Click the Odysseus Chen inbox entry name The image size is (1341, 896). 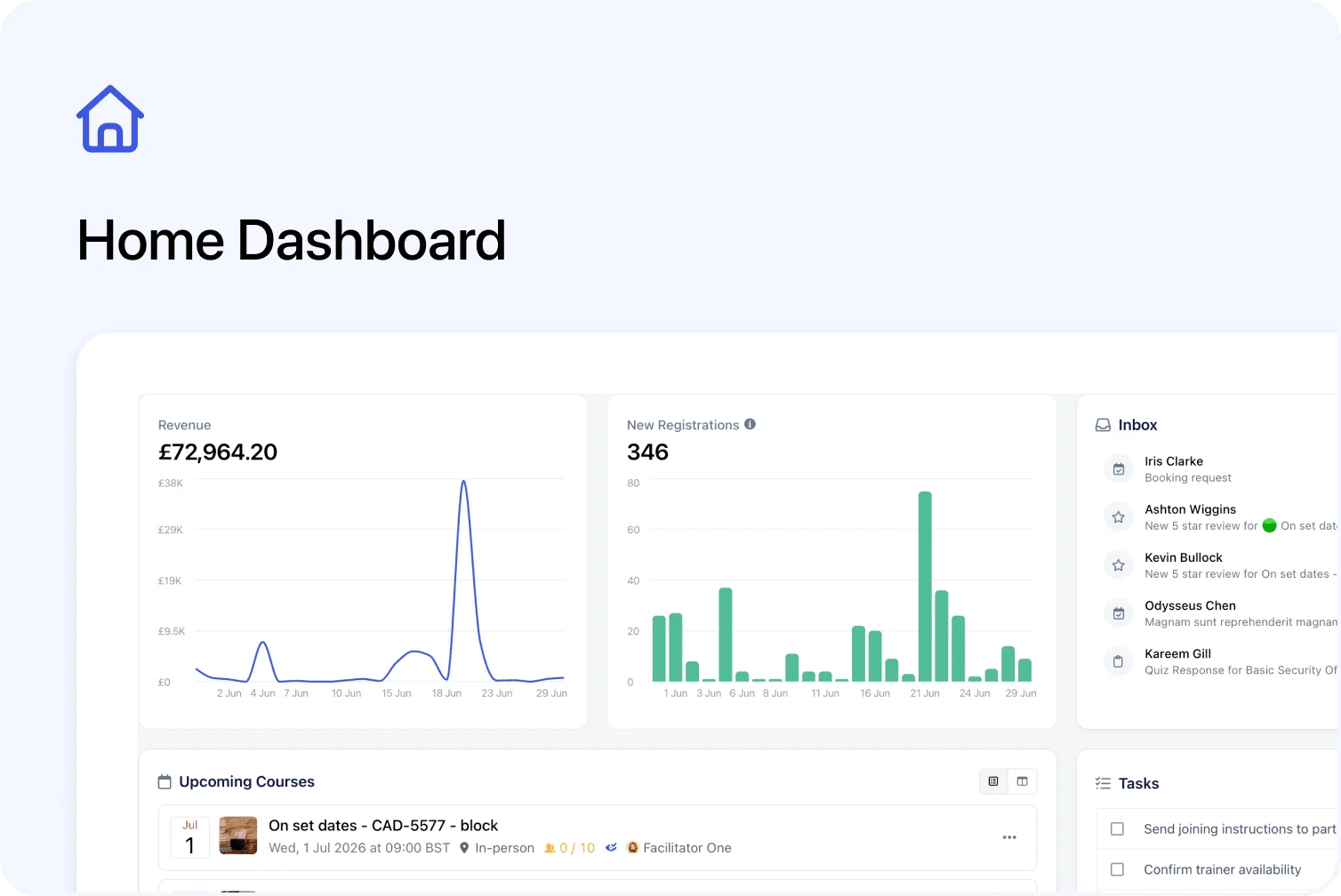click(x=1190, y=605)
